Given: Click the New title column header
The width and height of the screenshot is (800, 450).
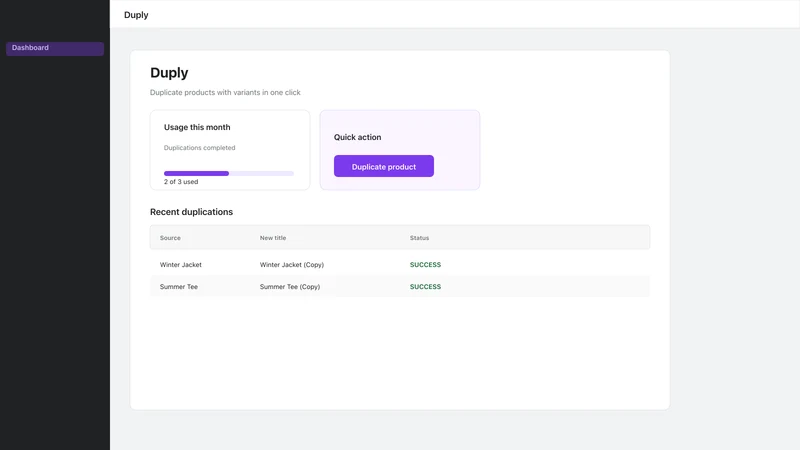Looking at the screenshot, I should (273, 238).
